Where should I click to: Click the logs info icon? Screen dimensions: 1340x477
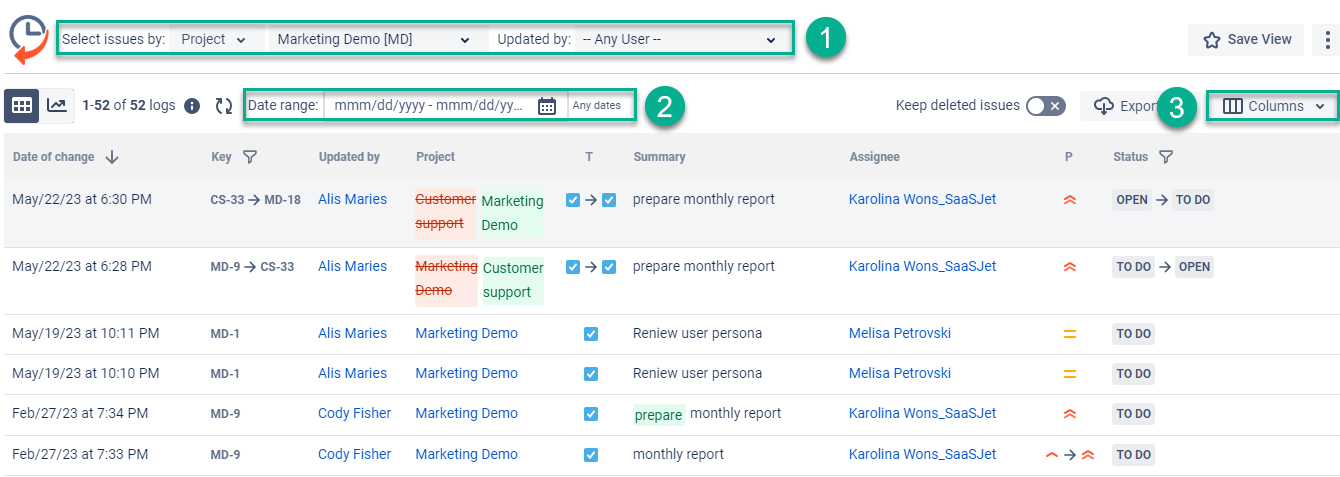pos(192,106)
